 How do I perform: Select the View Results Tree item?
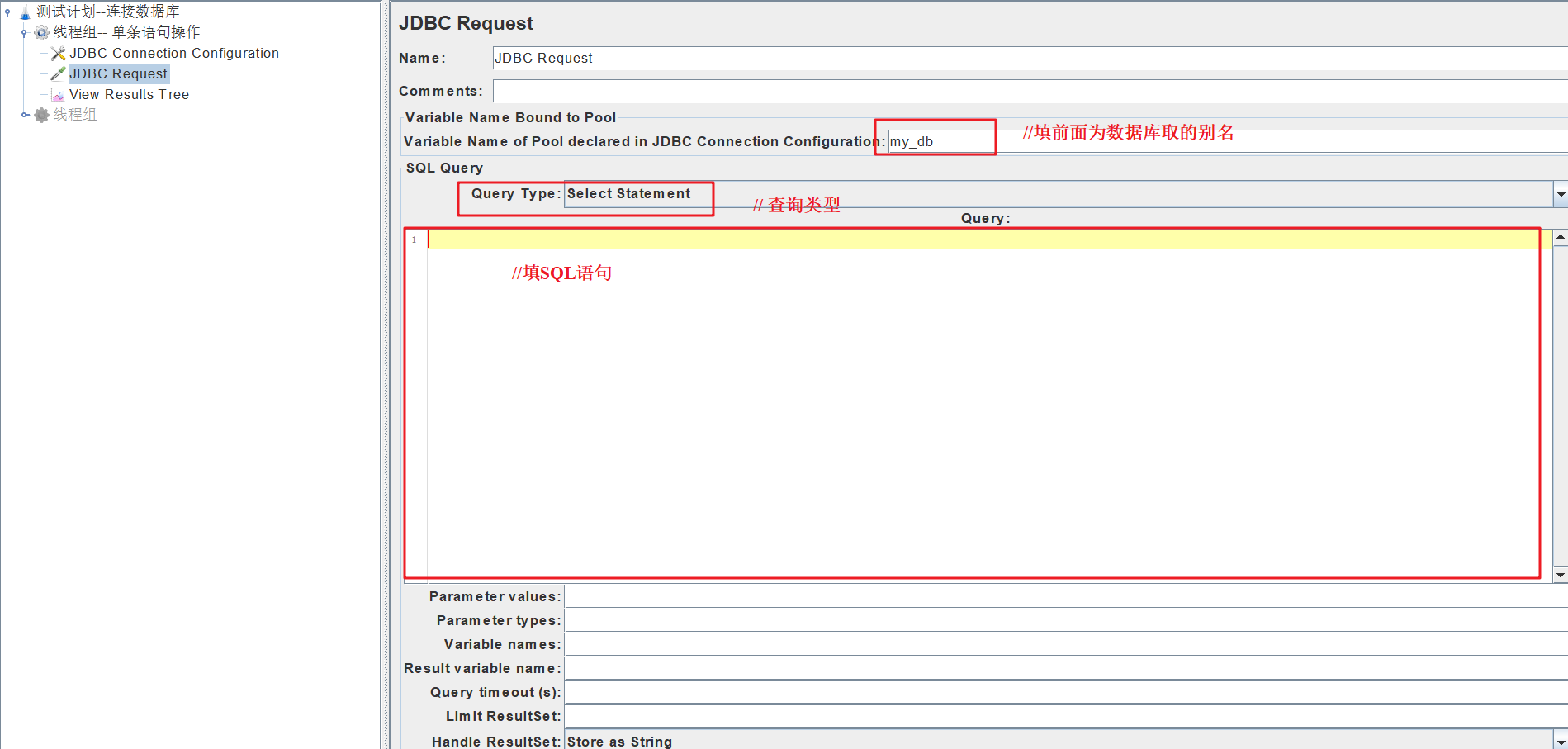(x=129, y=95)
